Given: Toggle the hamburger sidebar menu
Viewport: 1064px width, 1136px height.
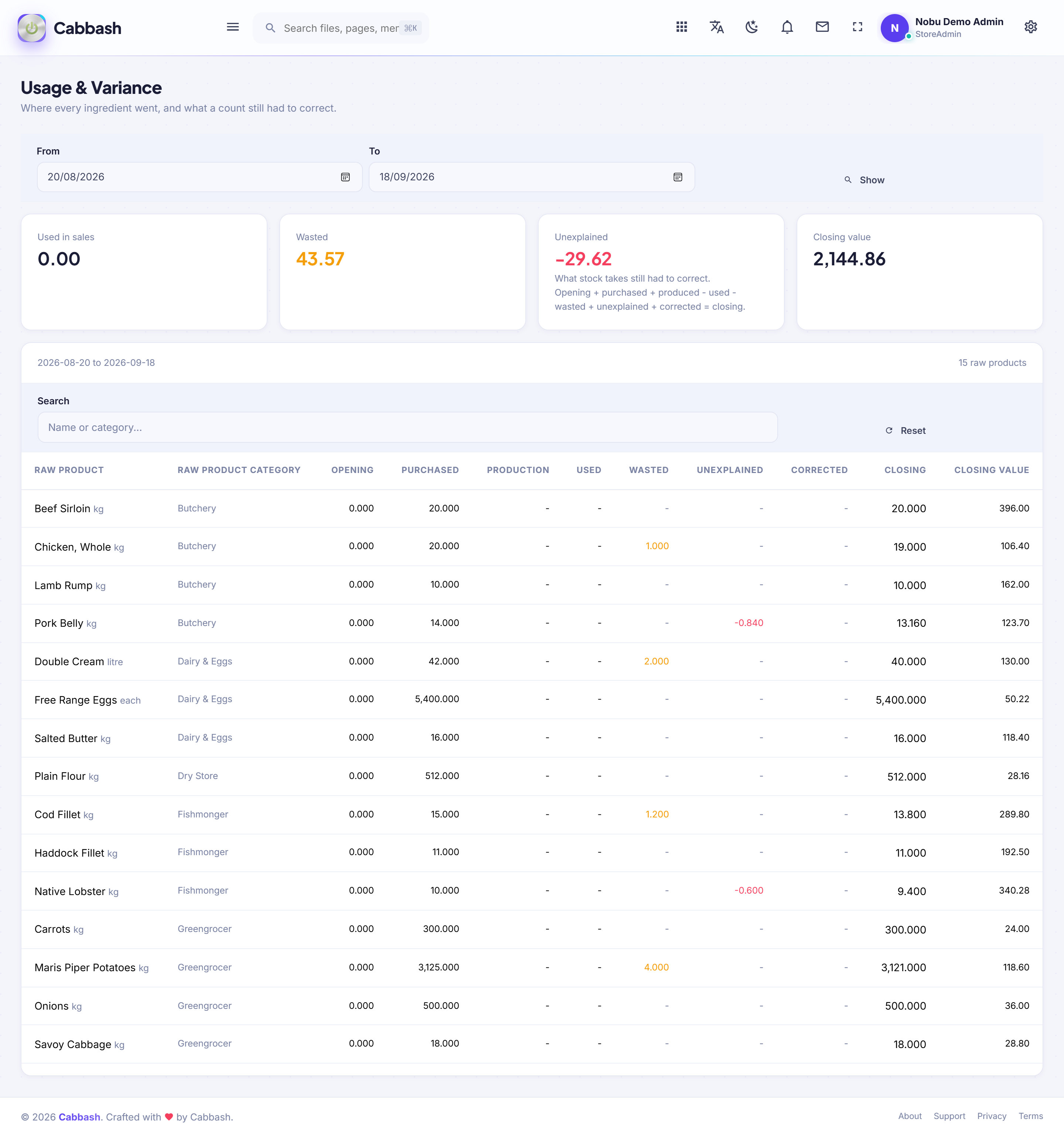Looking at the screenshot, I should (x=232, y=27).
